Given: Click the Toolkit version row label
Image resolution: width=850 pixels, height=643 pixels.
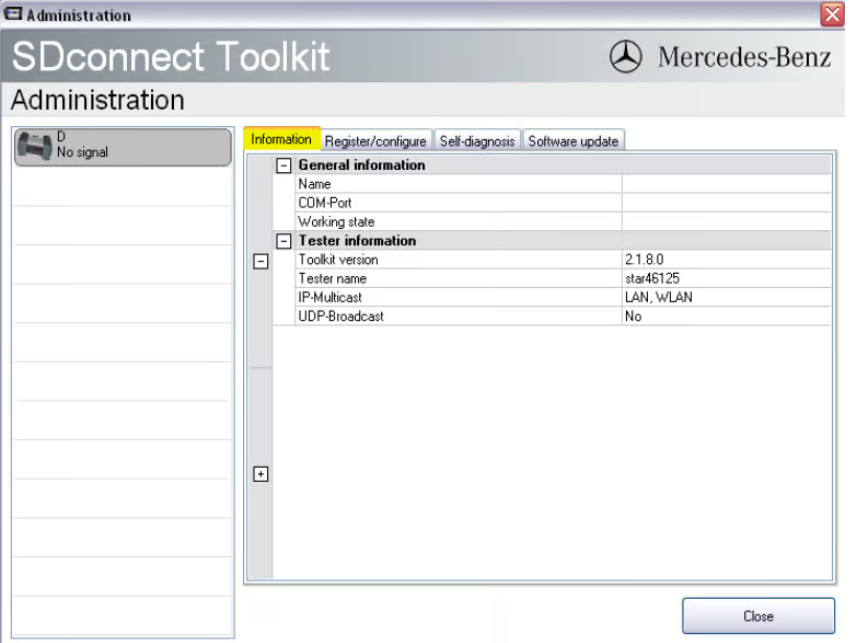Looking at the screenshot, I should pos(338,260).
